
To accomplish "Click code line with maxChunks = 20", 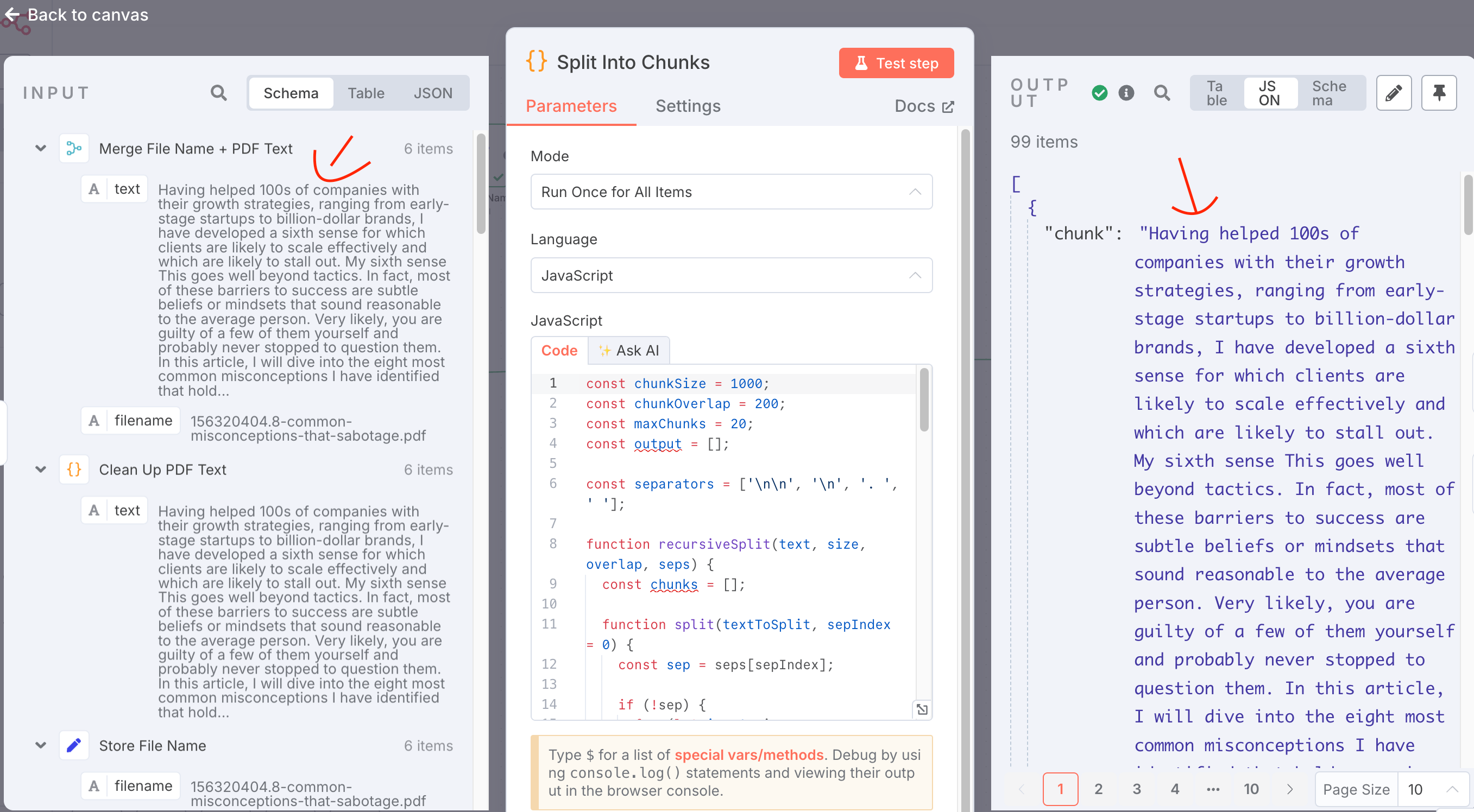I will tap(670, 424).
